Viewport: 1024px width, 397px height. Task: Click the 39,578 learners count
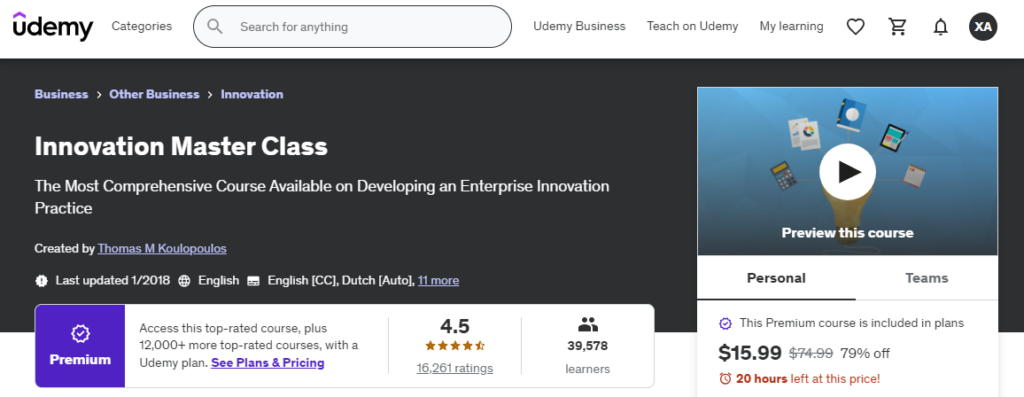pos(588,345)
